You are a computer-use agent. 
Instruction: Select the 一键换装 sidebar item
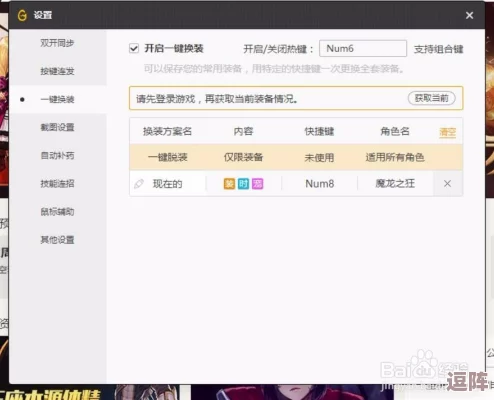57,99
